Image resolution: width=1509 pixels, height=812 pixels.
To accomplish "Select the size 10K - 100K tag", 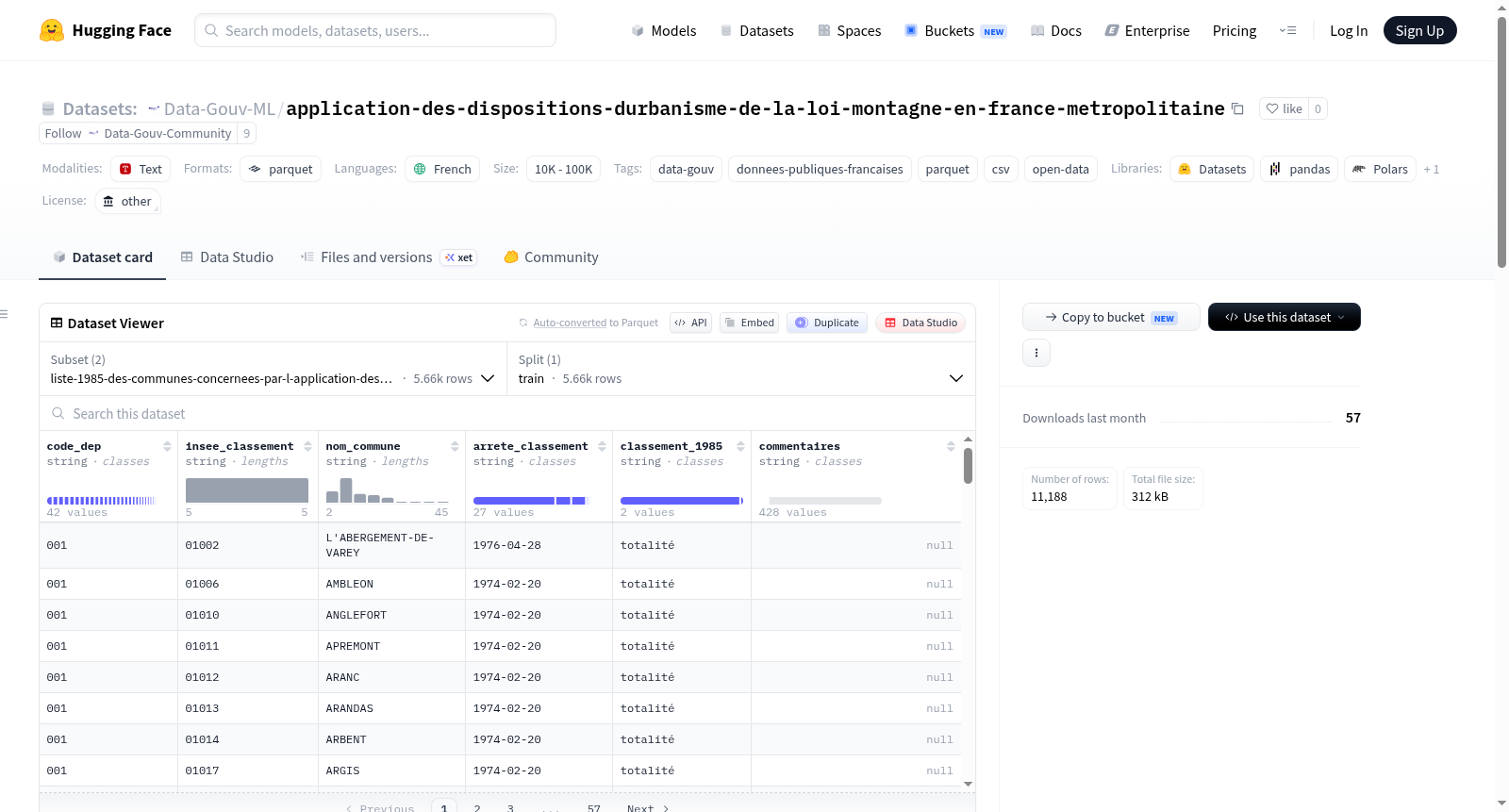I will 563,169.
